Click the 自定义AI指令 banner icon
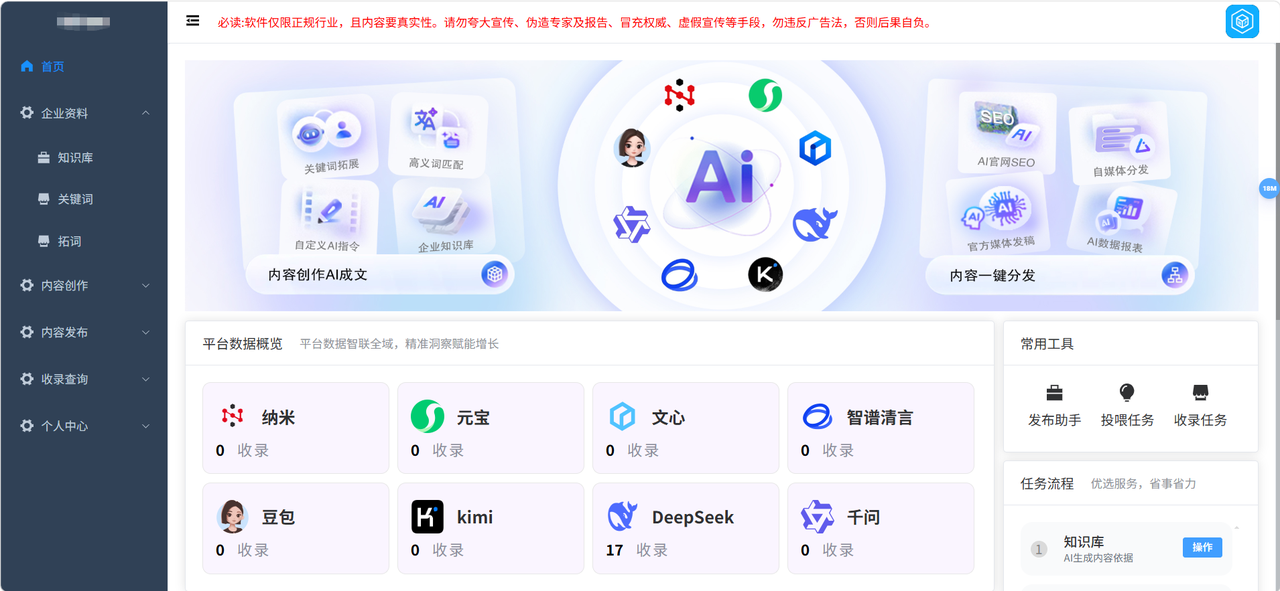Screen dimensions: 1280x591 (x=328, y=217)
